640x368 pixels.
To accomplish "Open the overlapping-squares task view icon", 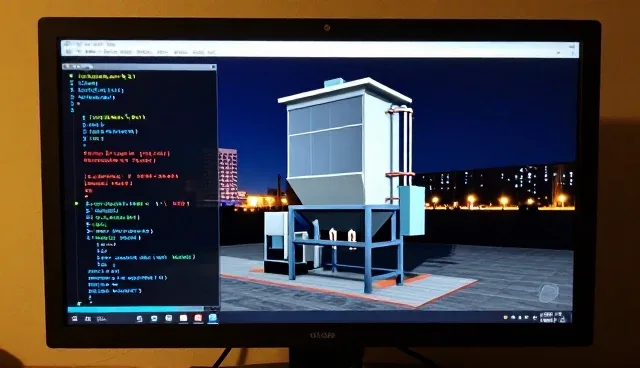I will 139,319.
